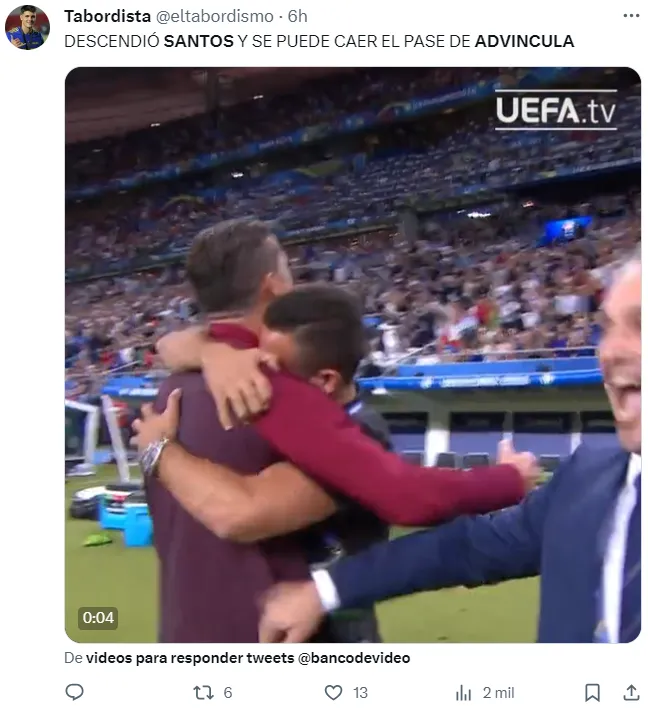Open the @eltabordismo handle link
This screenshot has height=722, width=648.
215,17
